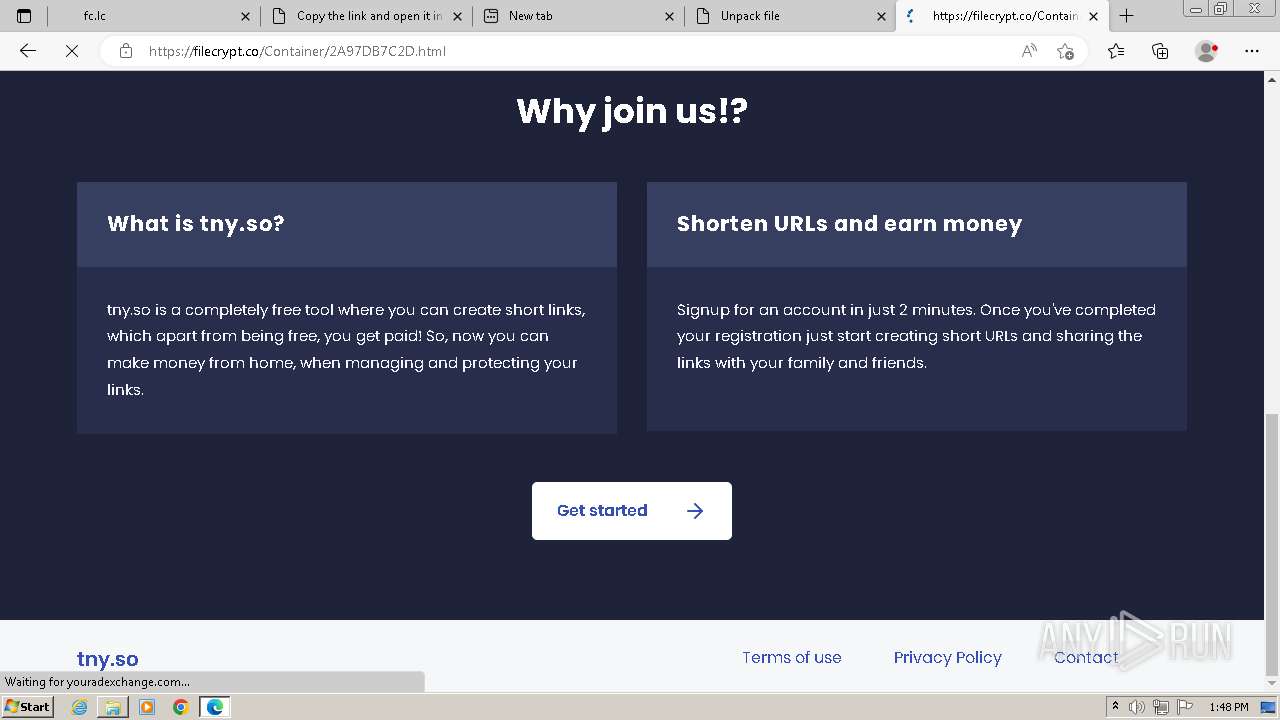Open the Terms of use link
Viewport: 1280px width, 720px height.
click(x=792, y=657)
